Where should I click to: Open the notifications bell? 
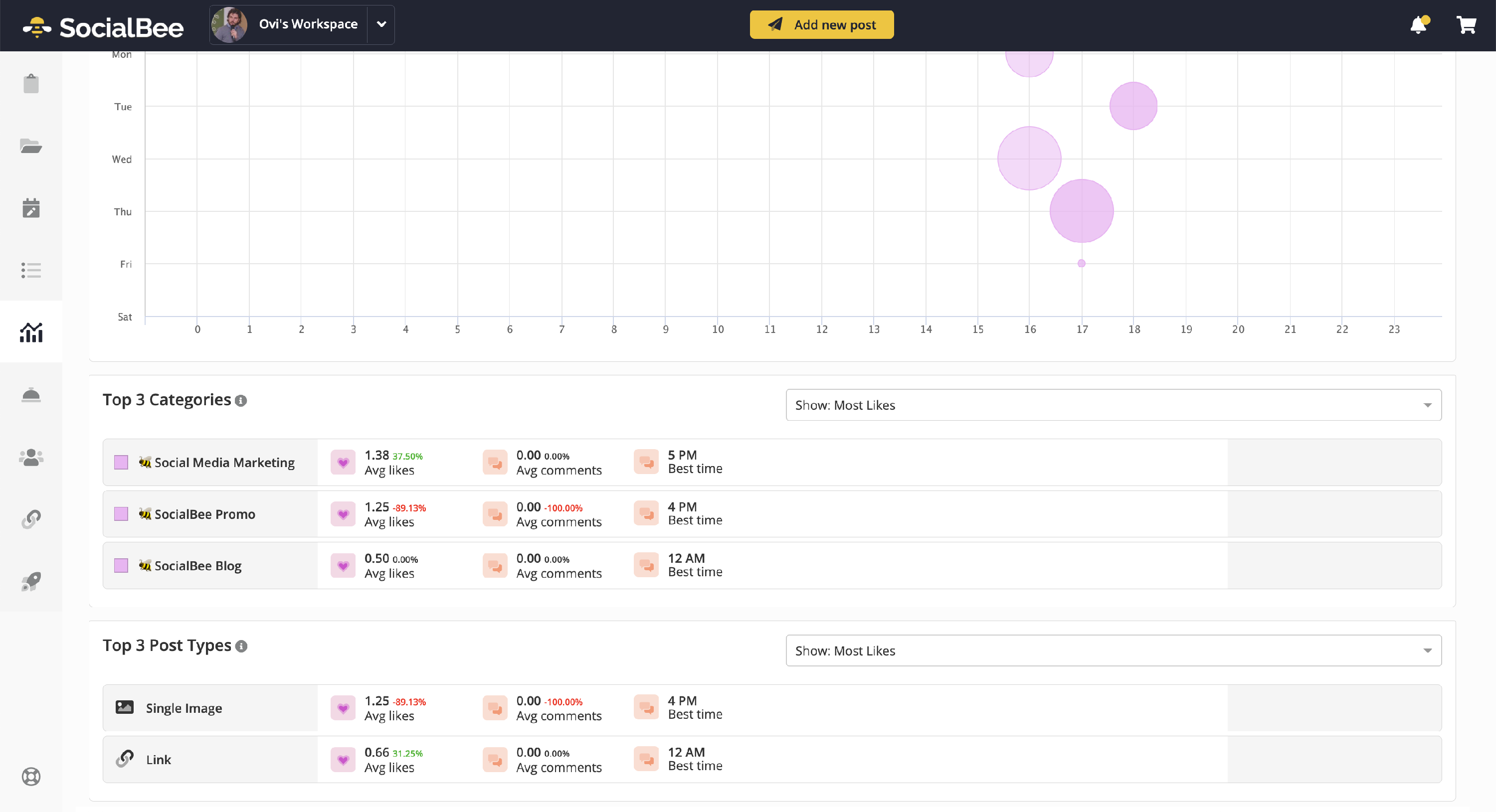pos(1419,24)
